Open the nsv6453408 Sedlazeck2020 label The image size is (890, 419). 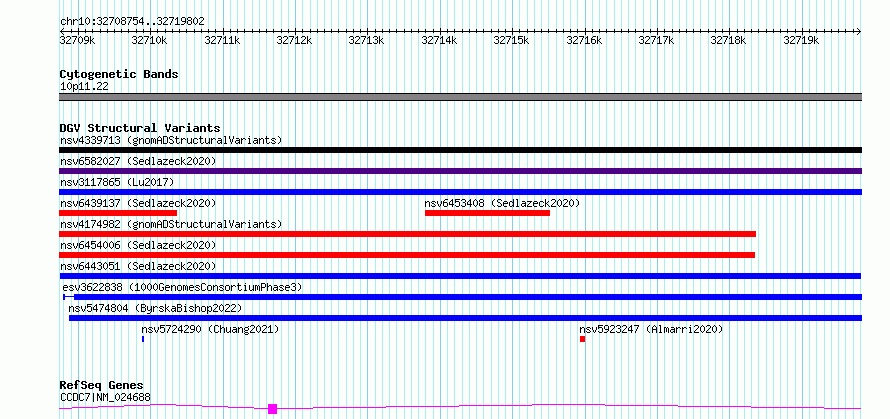tap(502, 203)
